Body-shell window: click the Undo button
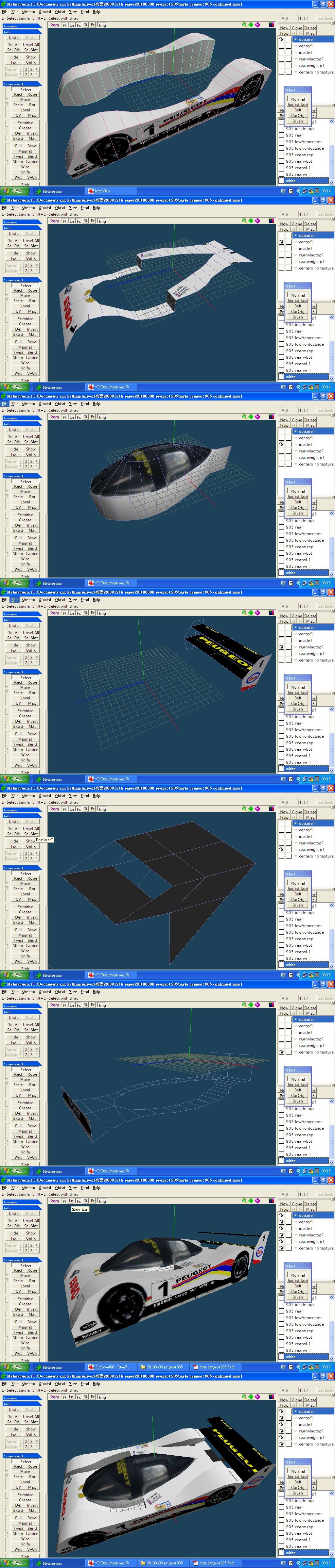The width and height of the screenshot is (335, 1568). pos(13,37)
